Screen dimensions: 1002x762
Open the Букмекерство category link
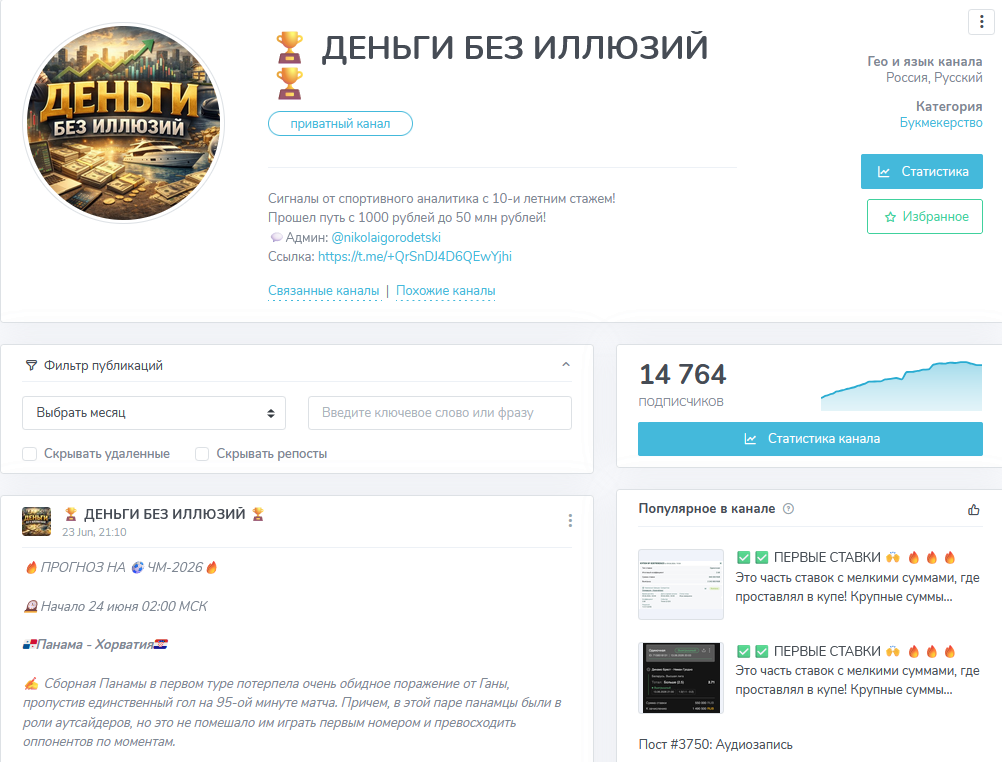coord(941,123)
